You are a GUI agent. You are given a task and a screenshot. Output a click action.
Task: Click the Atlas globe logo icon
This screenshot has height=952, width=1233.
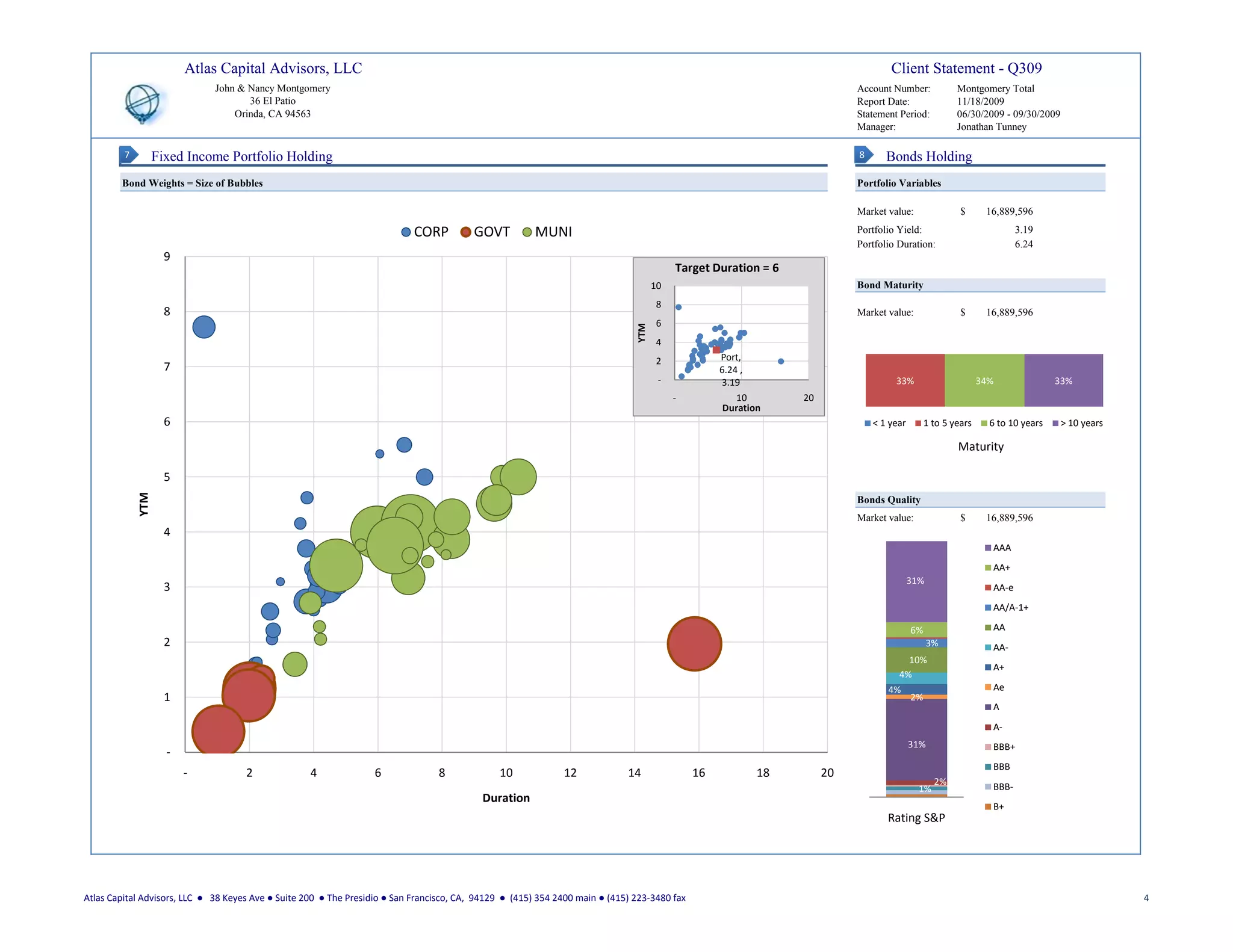(143, 104)
